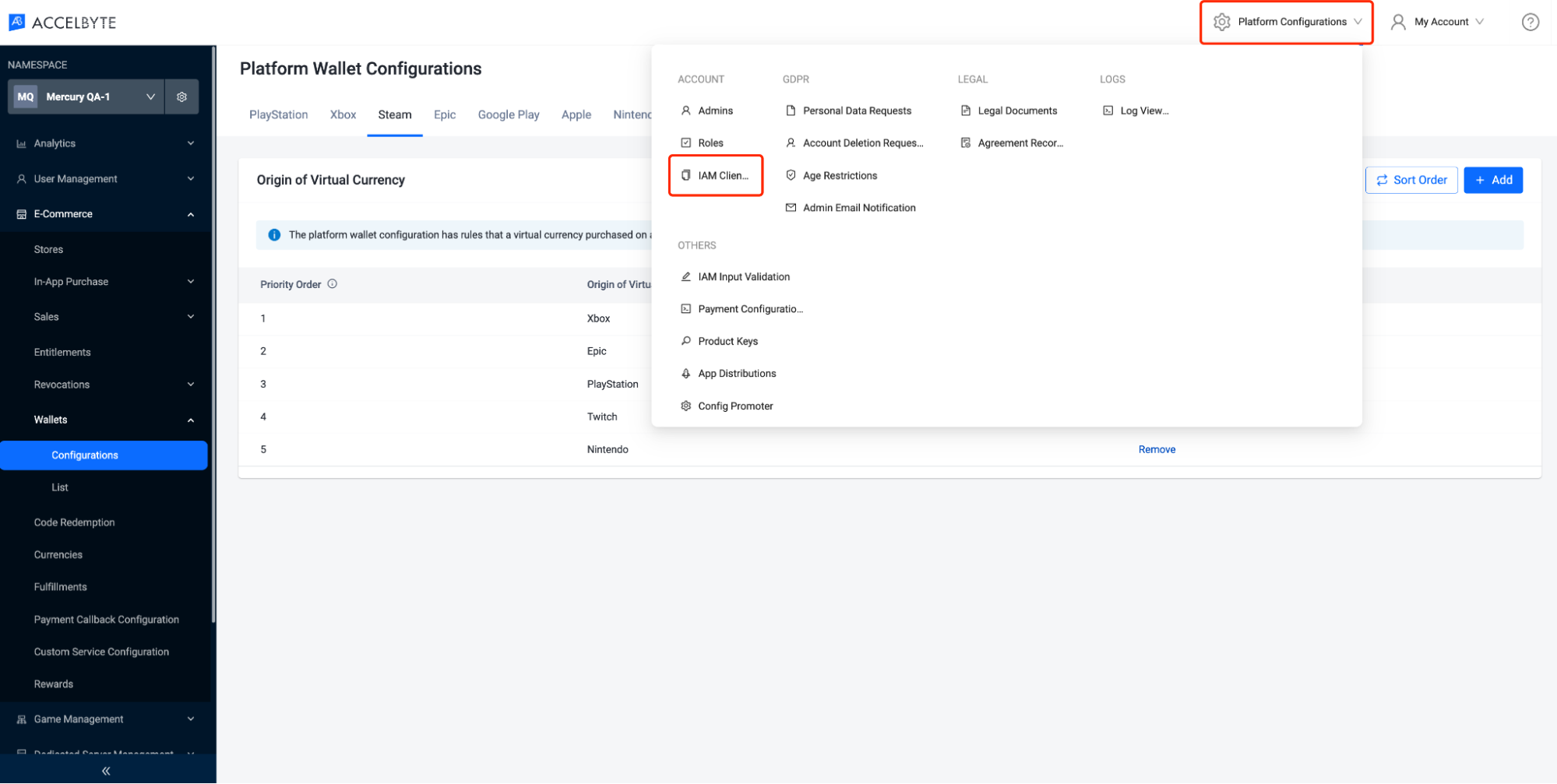1557x784 pixels.
Task: Expand the User Management section
Action: pos(191,179)
